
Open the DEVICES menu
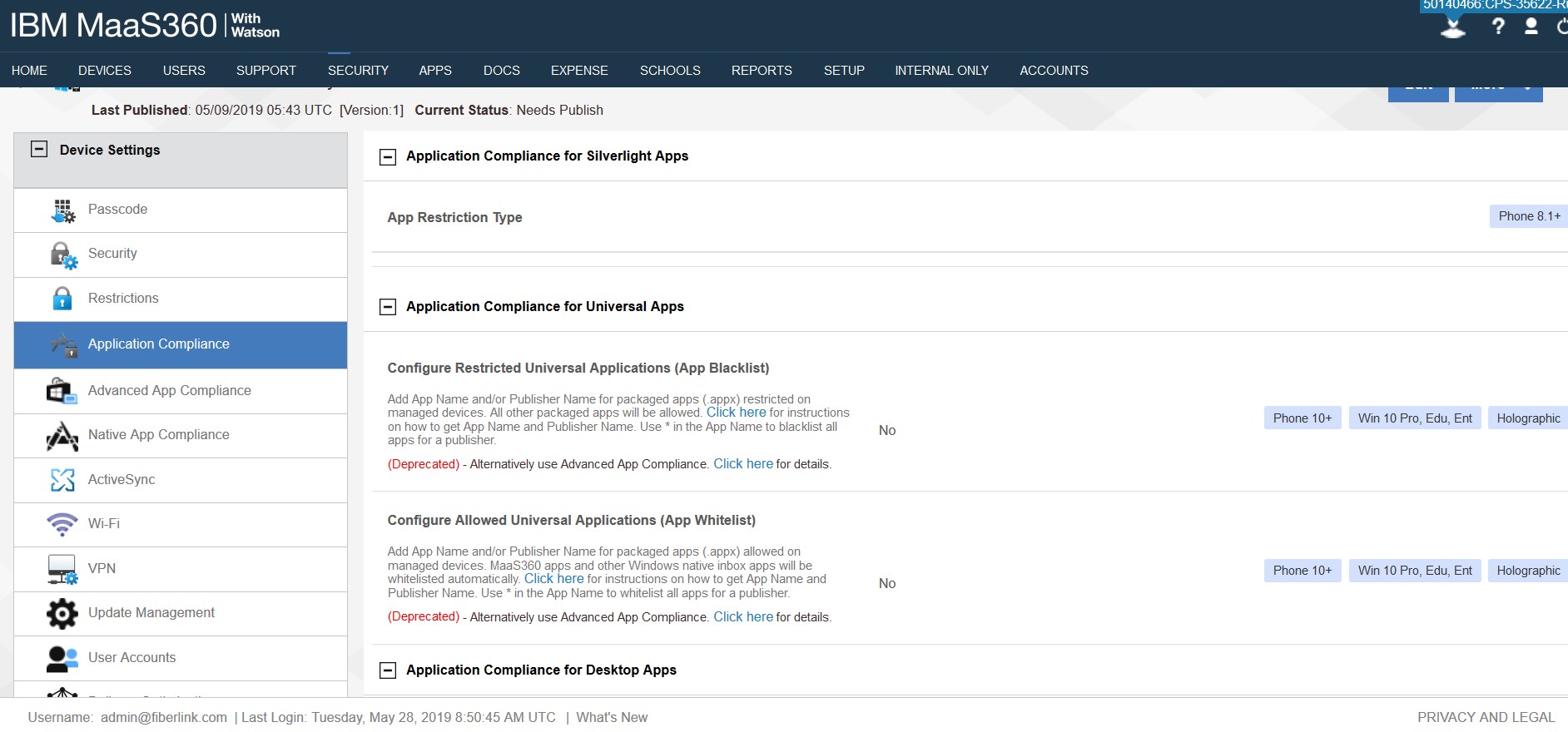tap(105, 71)
